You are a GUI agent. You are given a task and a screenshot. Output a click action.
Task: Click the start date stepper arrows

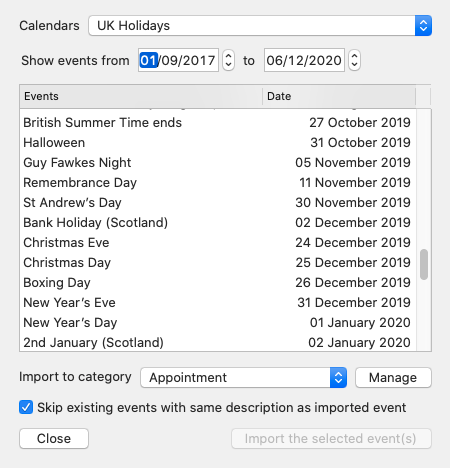(x=228, y=60)
